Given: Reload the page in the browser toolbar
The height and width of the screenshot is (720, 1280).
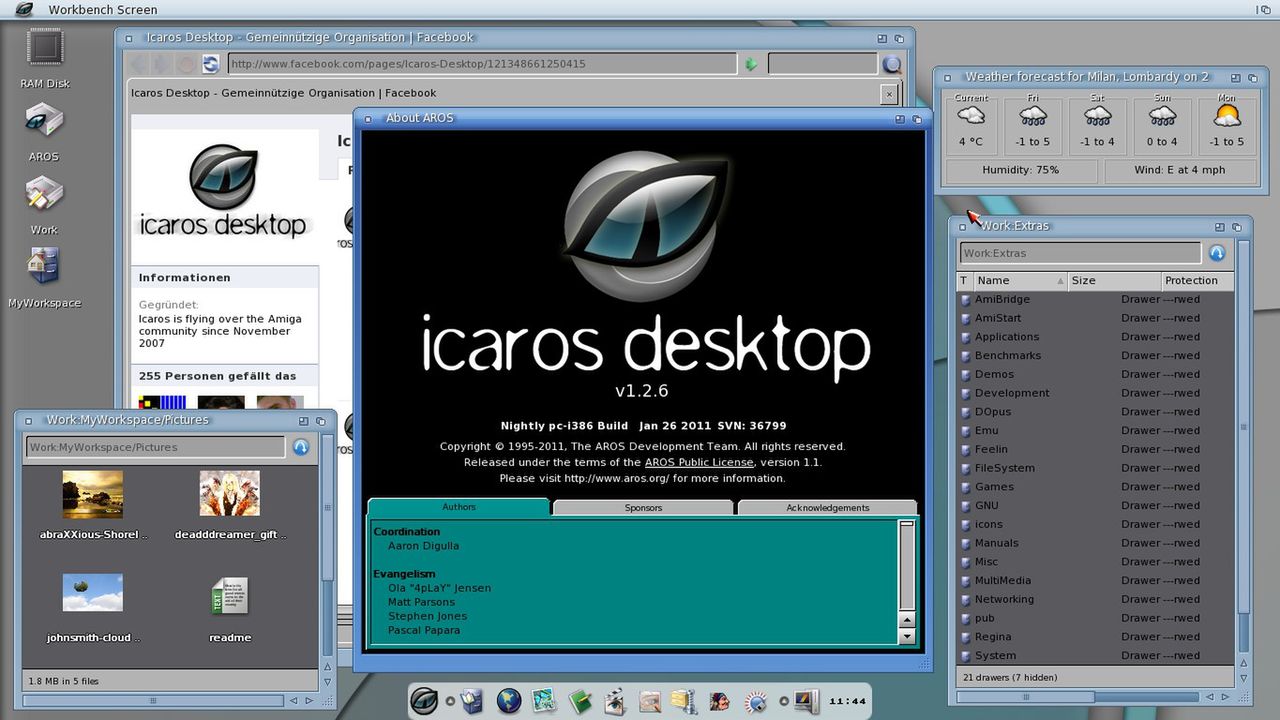Looking at the screenshot, I should [210, 64].
